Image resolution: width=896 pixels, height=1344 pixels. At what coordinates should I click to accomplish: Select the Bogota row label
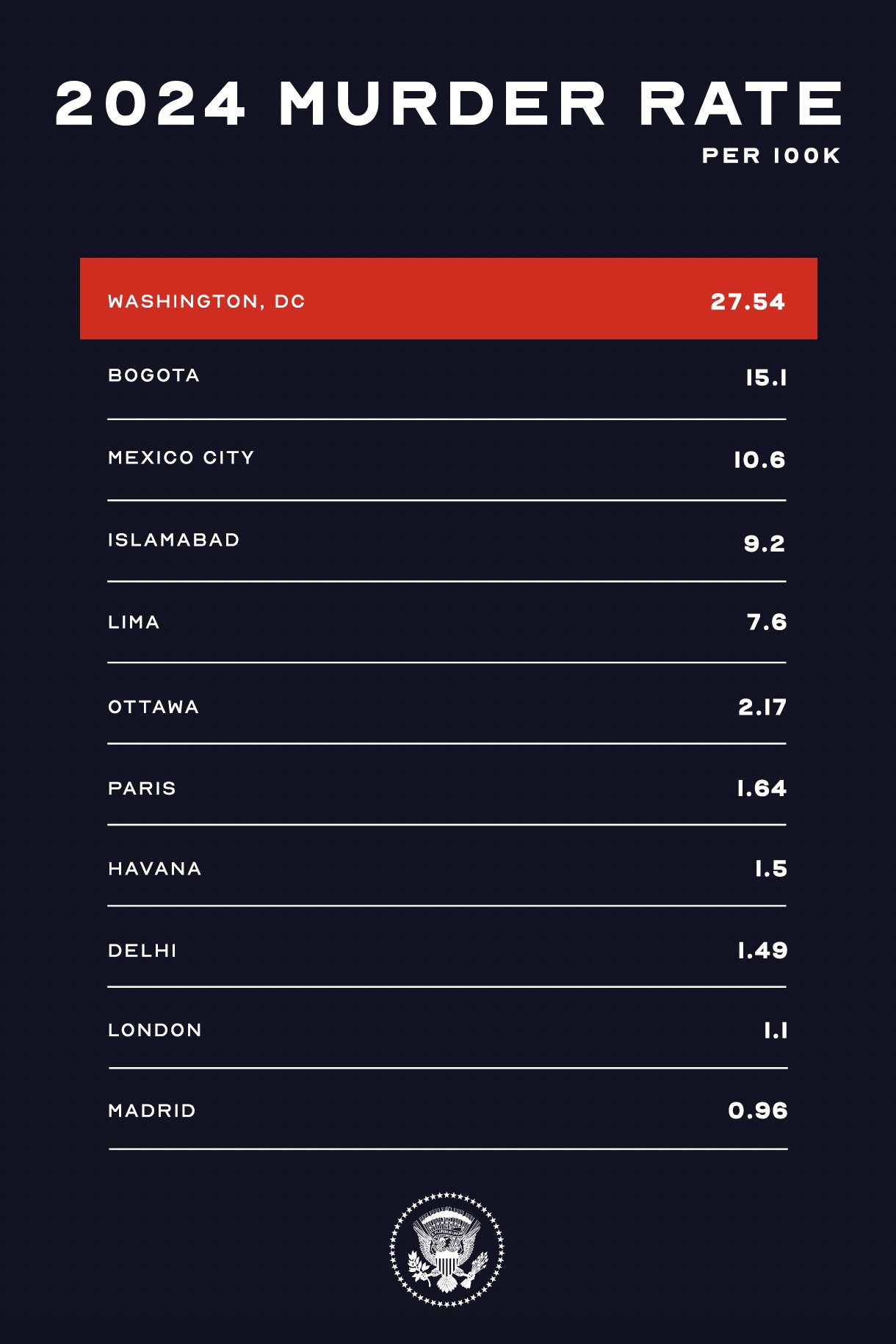point(153,375)
